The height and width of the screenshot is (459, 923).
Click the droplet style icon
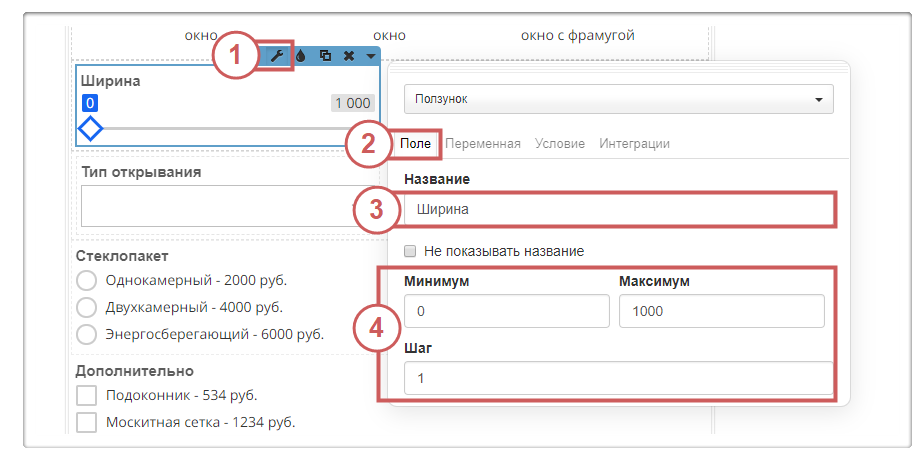[x=301, y=56]
